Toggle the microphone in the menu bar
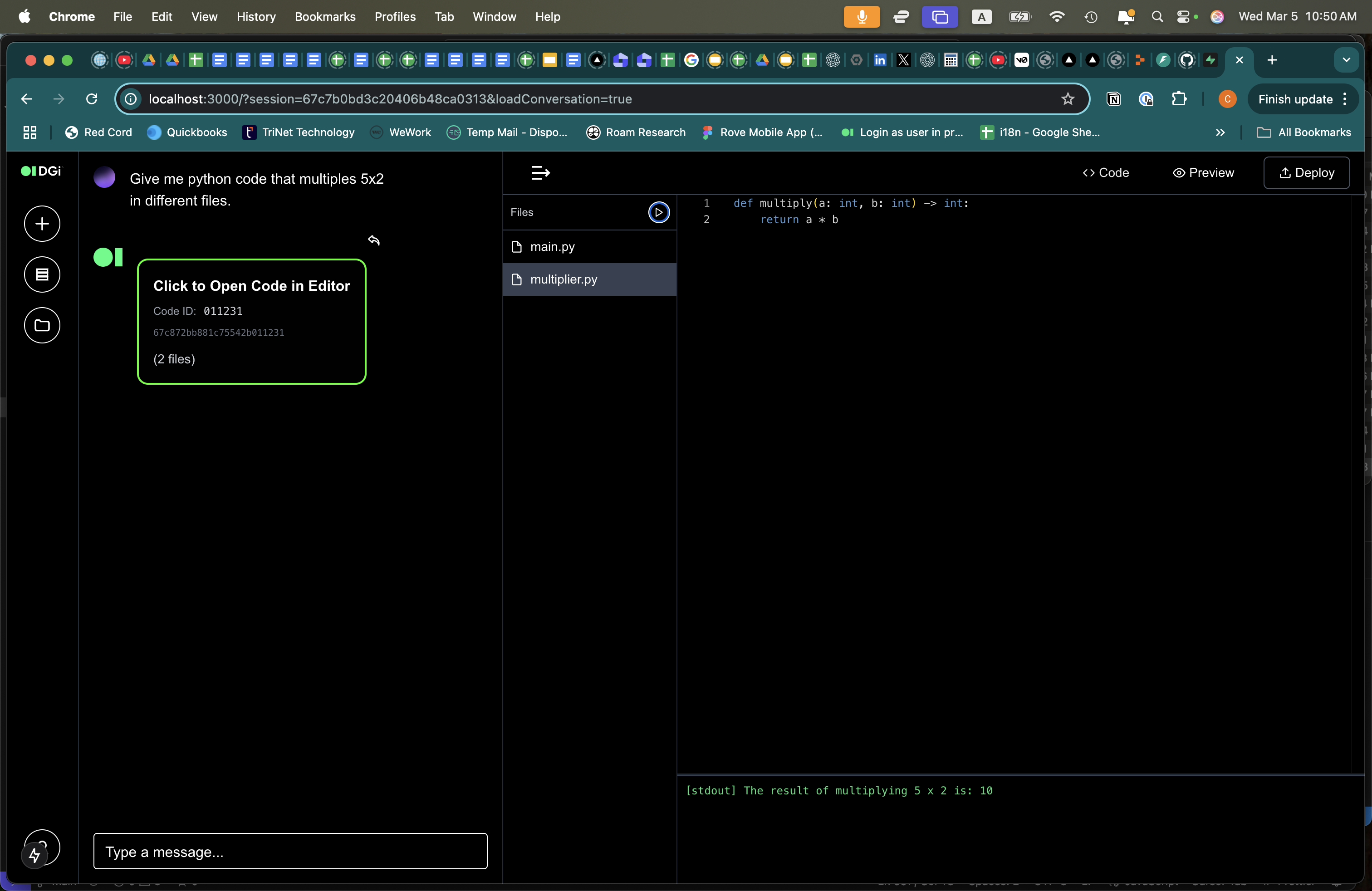The image size is (1372, 891). (x=861, y=17)
